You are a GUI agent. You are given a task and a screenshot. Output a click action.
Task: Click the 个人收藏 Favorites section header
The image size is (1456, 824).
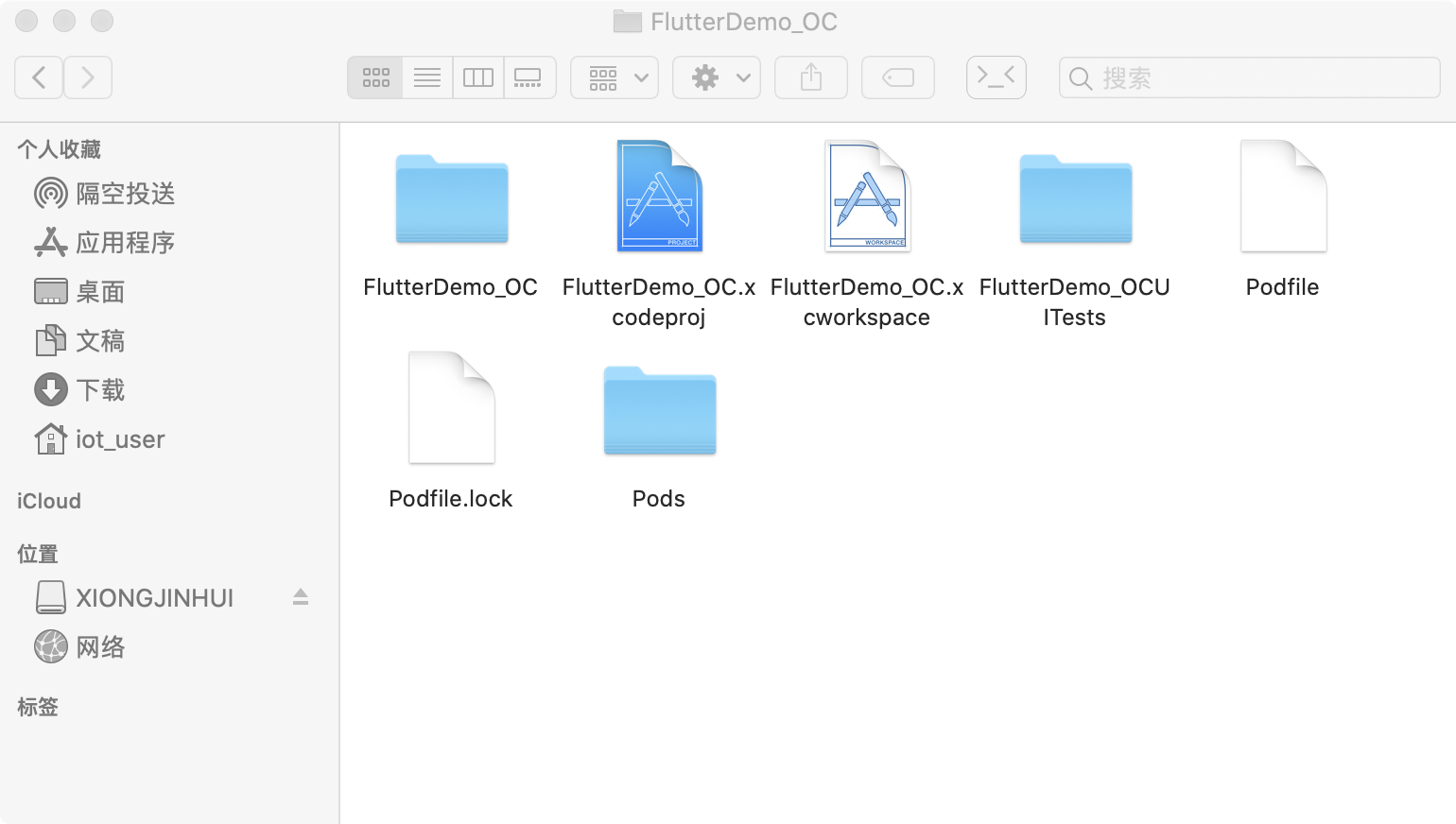[x=59, y=149]
